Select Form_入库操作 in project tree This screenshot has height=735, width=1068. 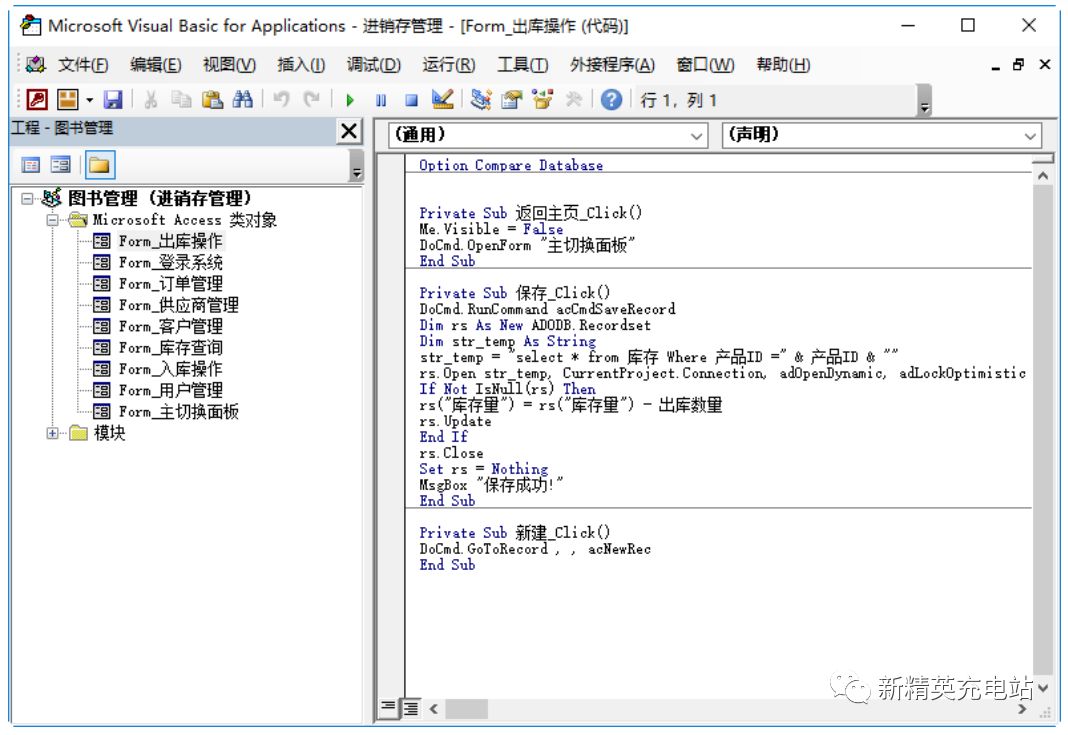point(170,369)
